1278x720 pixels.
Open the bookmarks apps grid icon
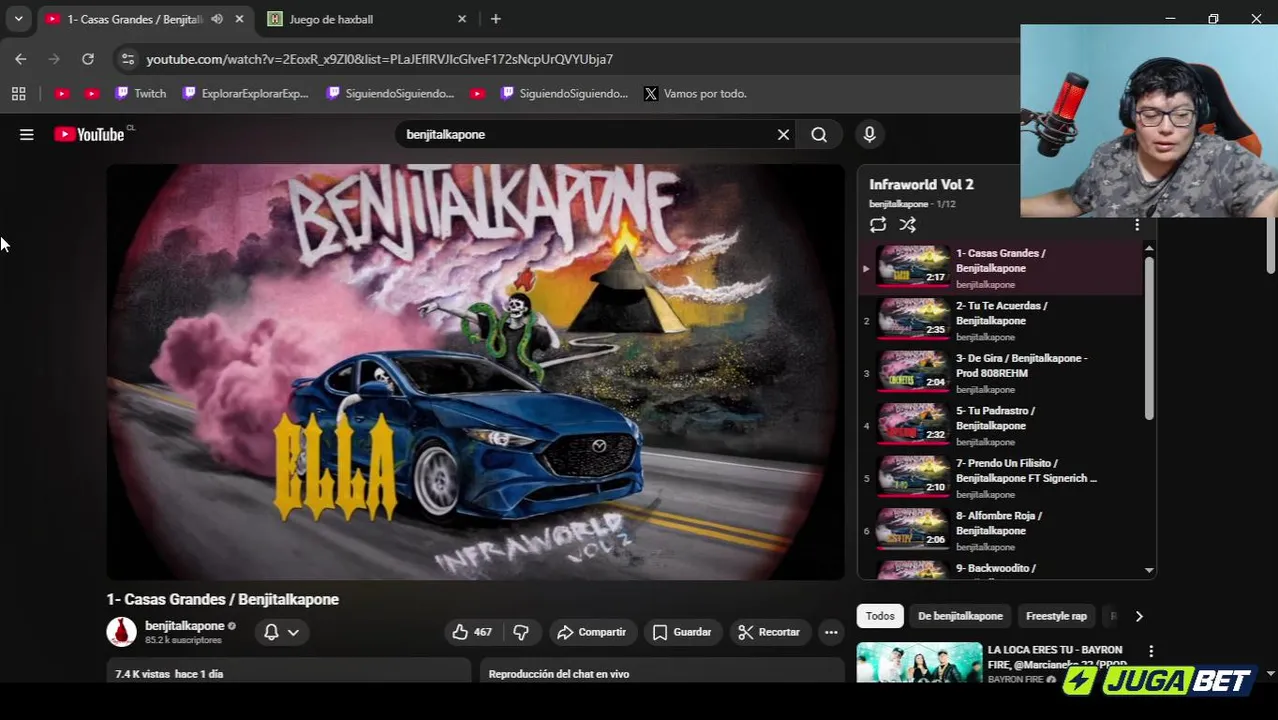18,93
